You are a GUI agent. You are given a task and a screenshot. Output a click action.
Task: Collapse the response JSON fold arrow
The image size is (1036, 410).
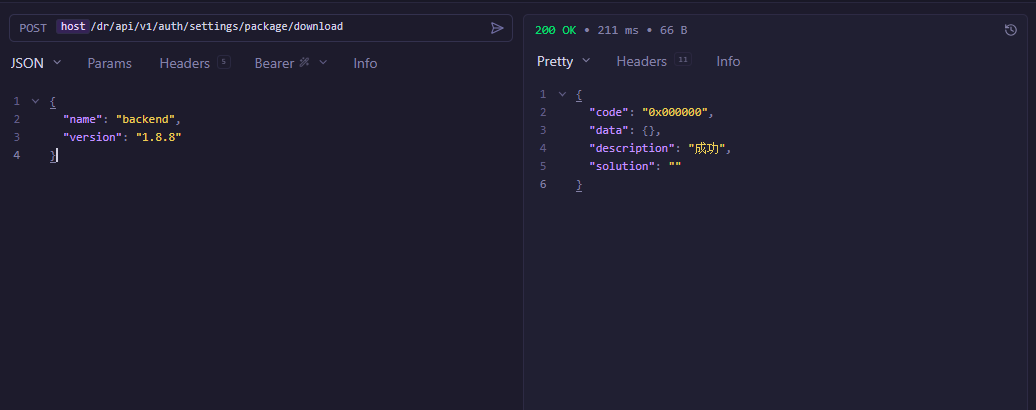562,94
